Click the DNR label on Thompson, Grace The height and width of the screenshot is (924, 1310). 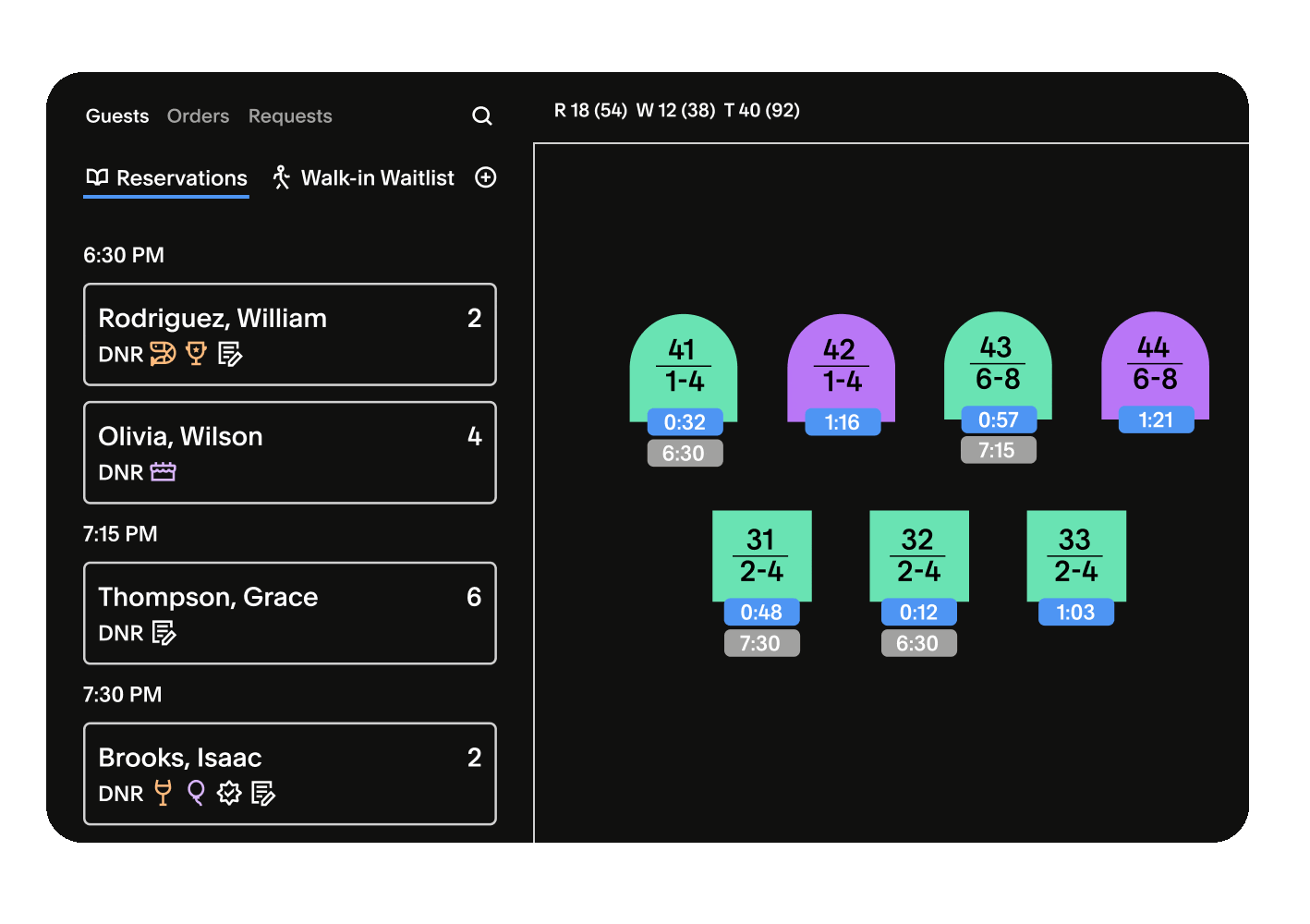(x=121, y=633)
